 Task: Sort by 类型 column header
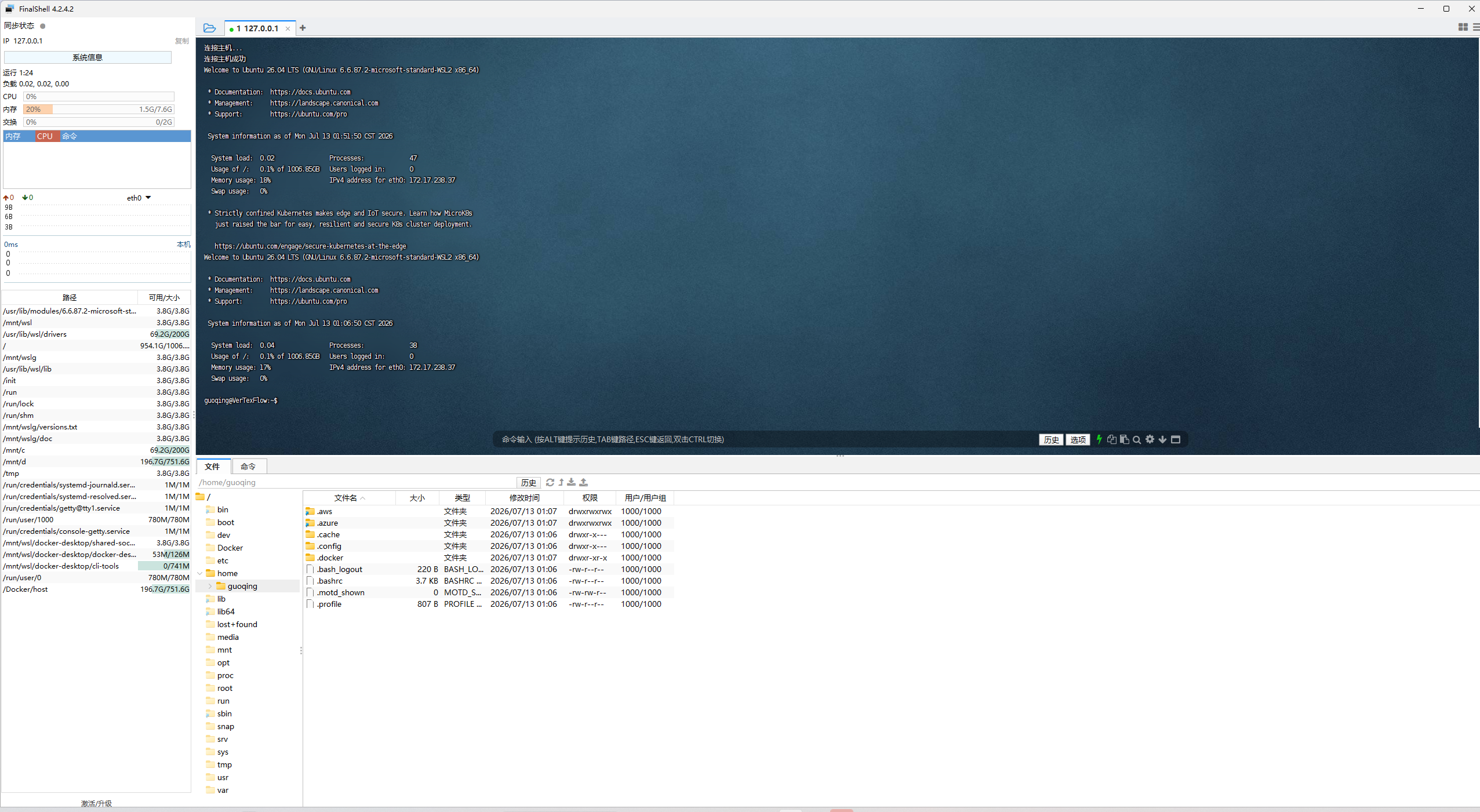click(463, 498)
